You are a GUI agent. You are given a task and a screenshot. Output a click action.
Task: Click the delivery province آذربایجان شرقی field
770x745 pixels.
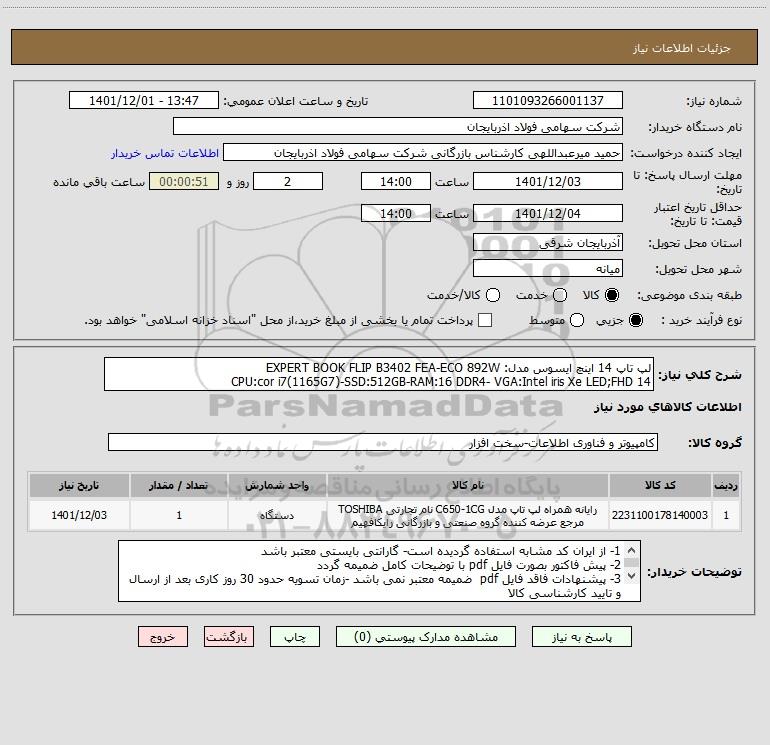tap(548, 243)
